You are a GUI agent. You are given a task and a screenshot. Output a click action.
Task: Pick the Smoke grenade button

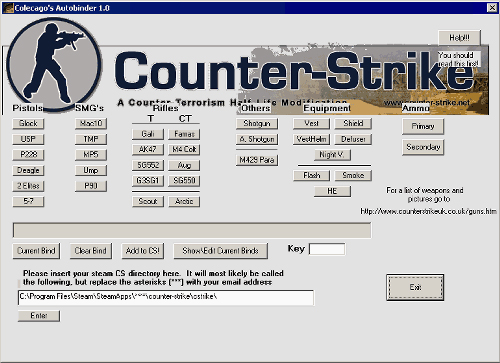pyautogui.click(x=353, y=175)
